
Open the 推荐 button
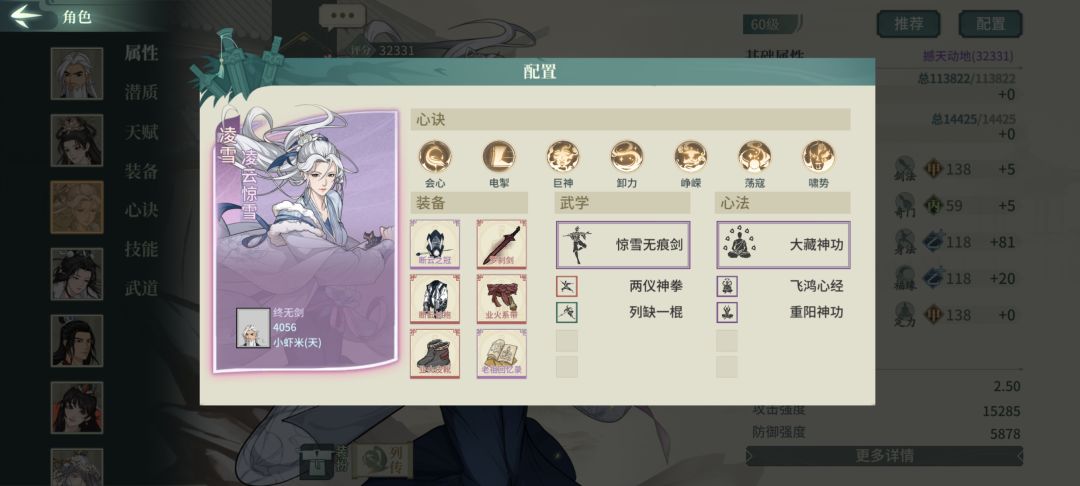click(908, 24)
